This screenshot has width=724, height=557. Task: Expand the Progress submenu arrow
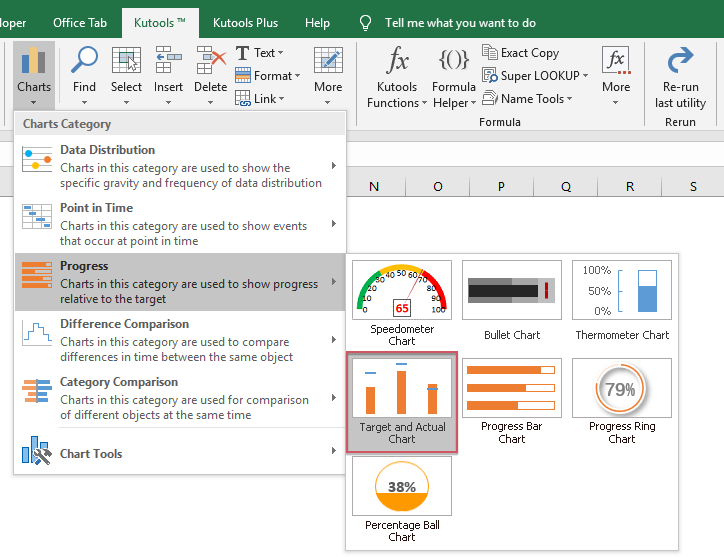pyautogui.click(x=334, y=282)
